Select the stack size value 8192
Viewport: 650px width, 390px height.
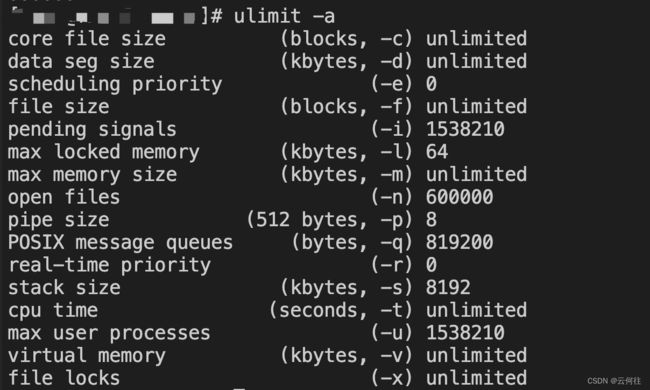pyautogui.click(x=448, y=288)
